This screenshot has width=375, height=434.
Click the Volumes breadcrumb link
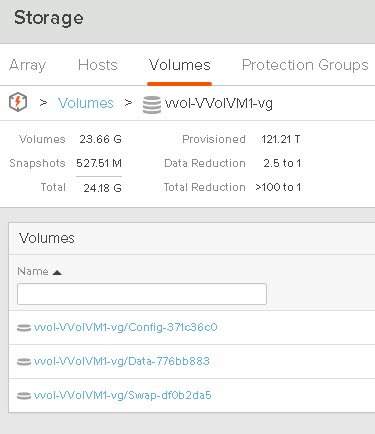(86, 103)
